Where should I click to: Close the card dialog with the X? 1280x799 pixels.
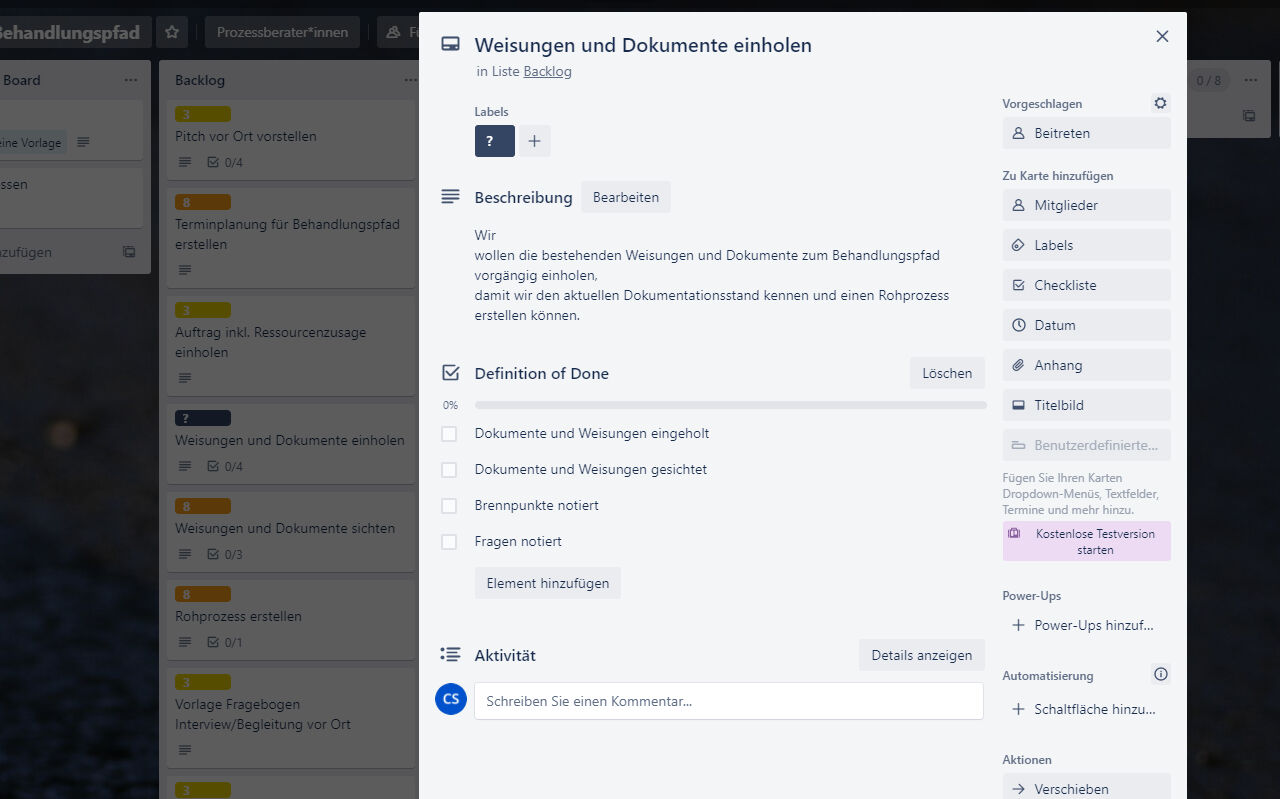(1162, 36)
